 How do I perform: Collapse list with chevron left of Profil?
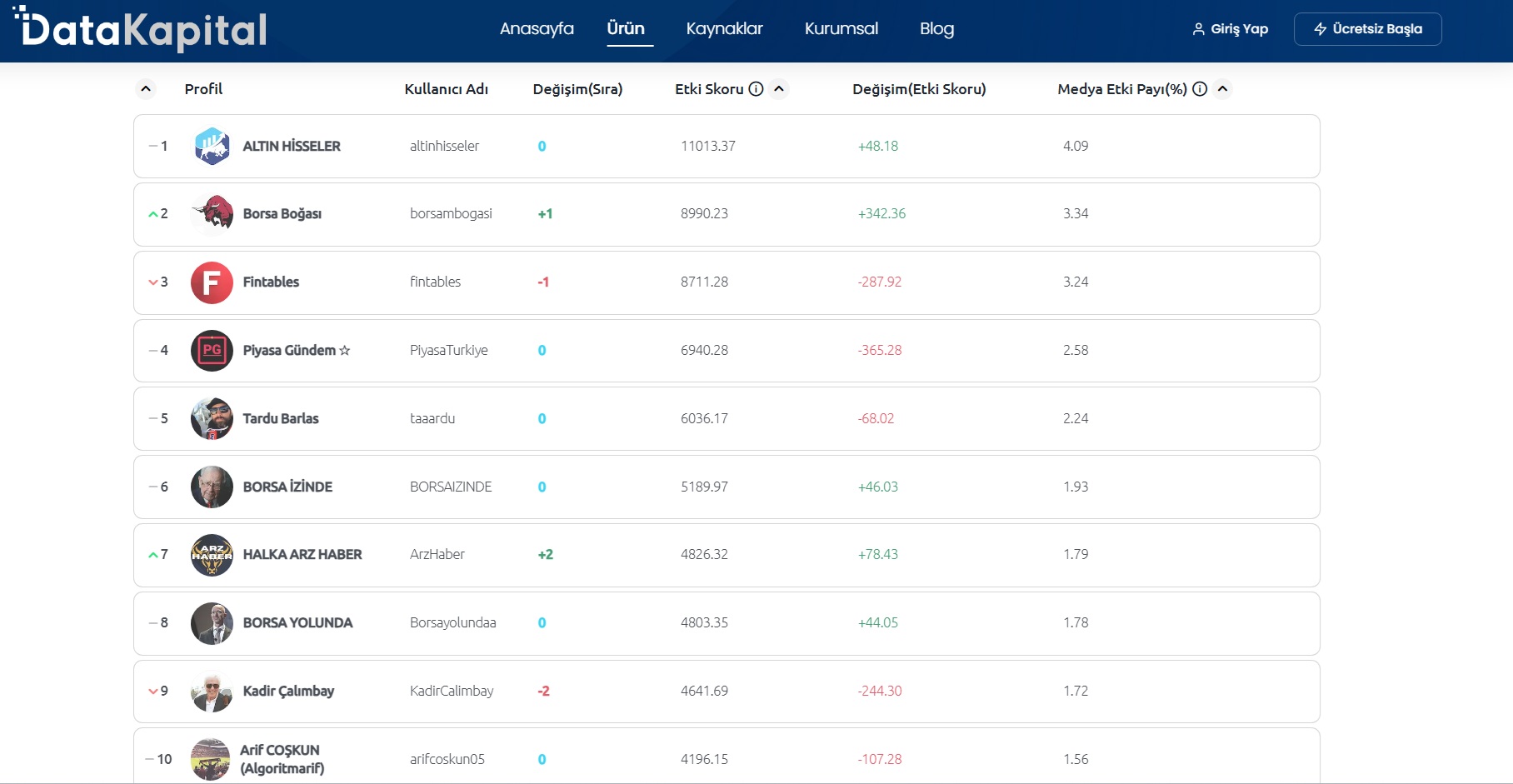[x=146, y=89]
